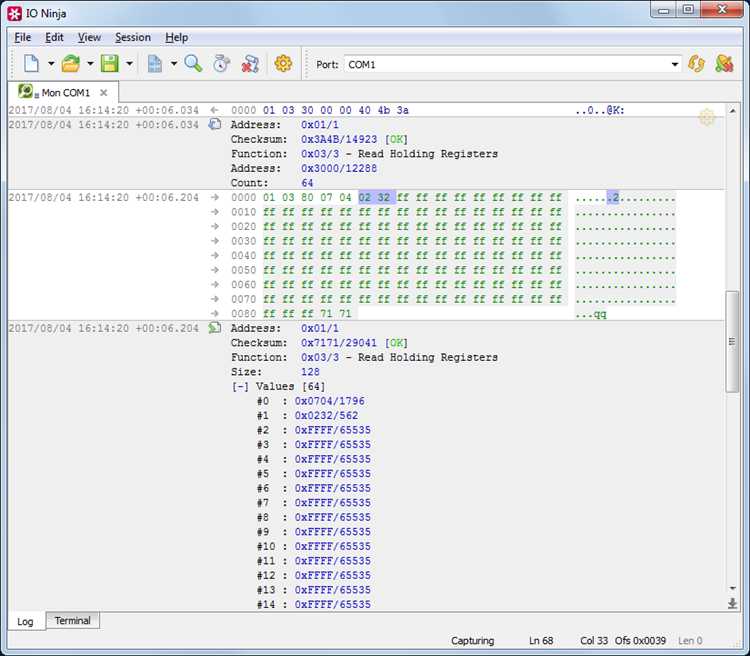Screen dimensions: 750x656
Task: Switch to the Terminal tab
Action: click(72, 621)
